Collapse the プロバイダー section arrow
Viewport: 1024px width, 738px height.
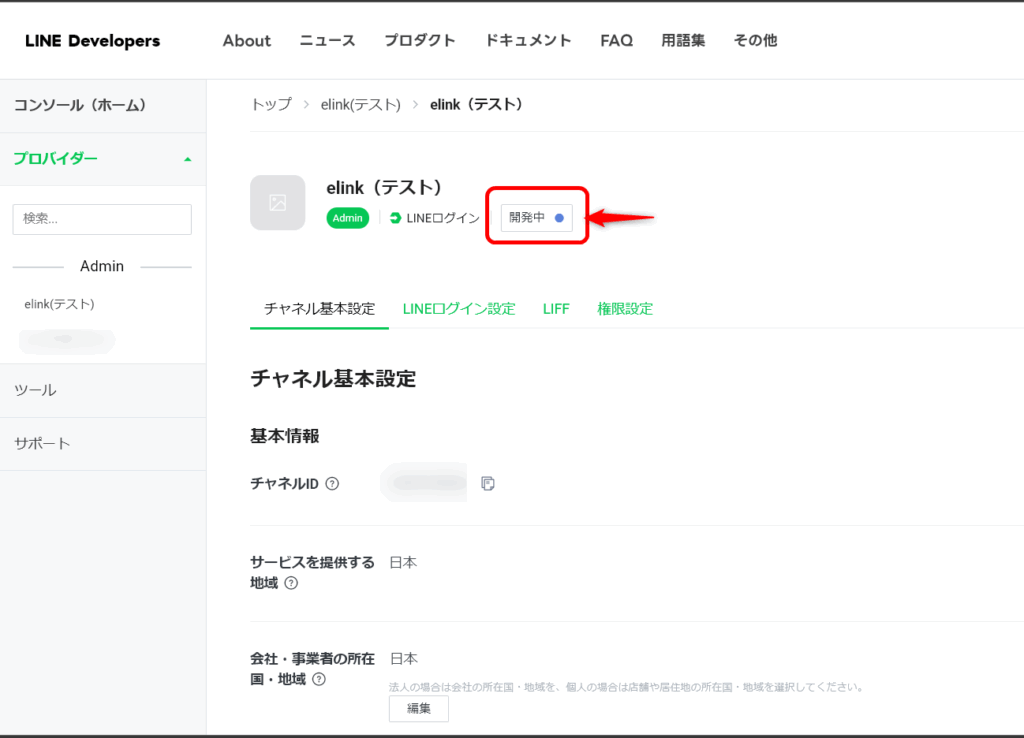point(187,159)
